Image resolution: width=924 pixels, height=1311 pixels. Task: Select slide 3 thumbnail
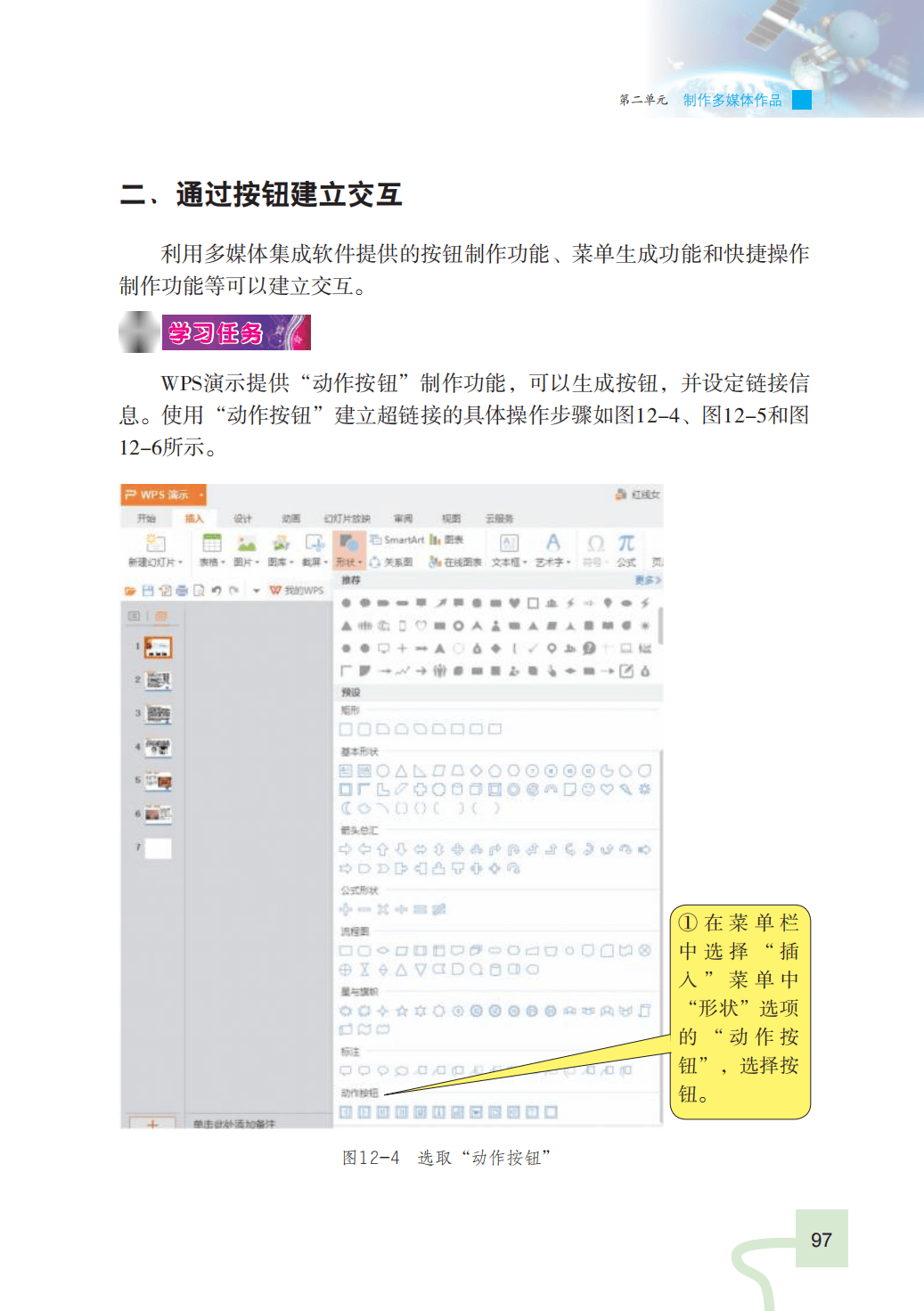point(158,714)
